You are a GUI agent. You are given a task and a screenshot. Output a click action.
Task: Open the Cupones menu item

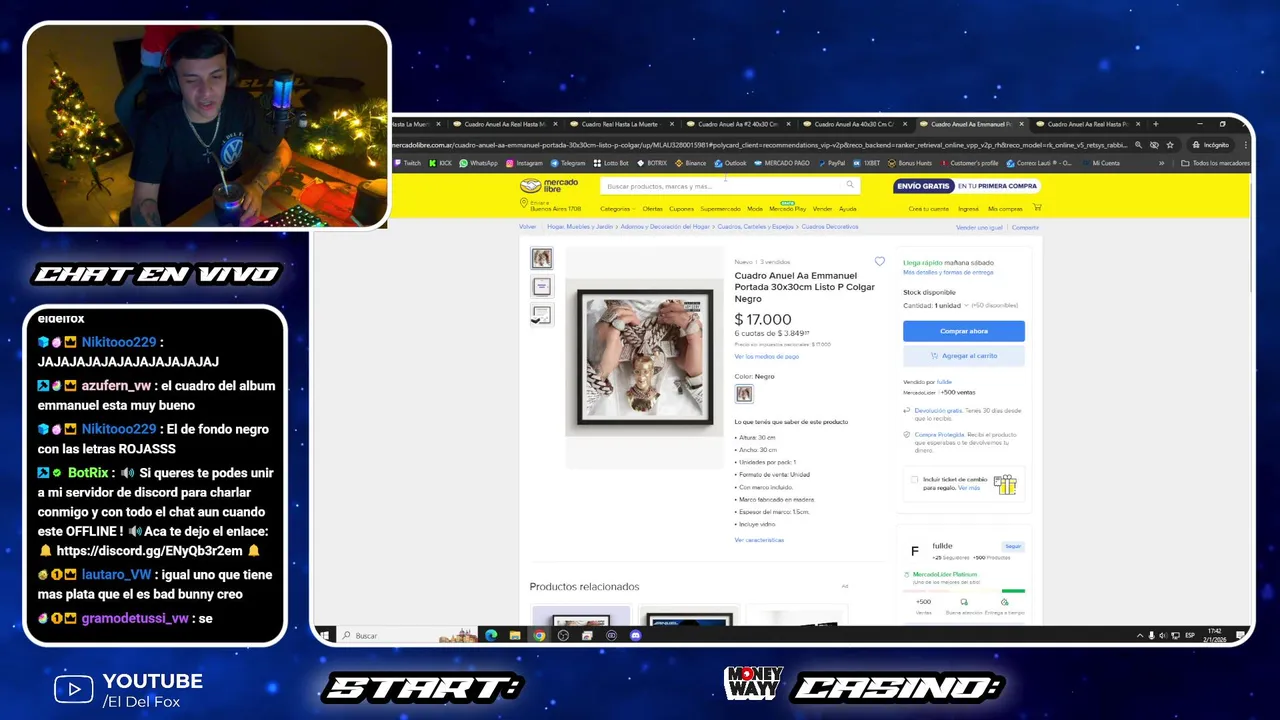tap(681, 209)
